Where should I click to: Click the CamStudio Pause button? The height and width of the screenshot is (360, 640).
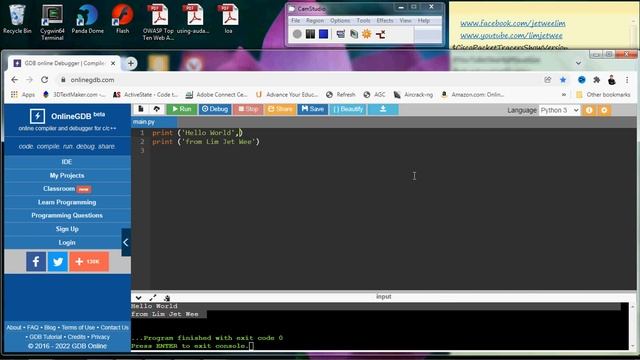pos(310,34)
